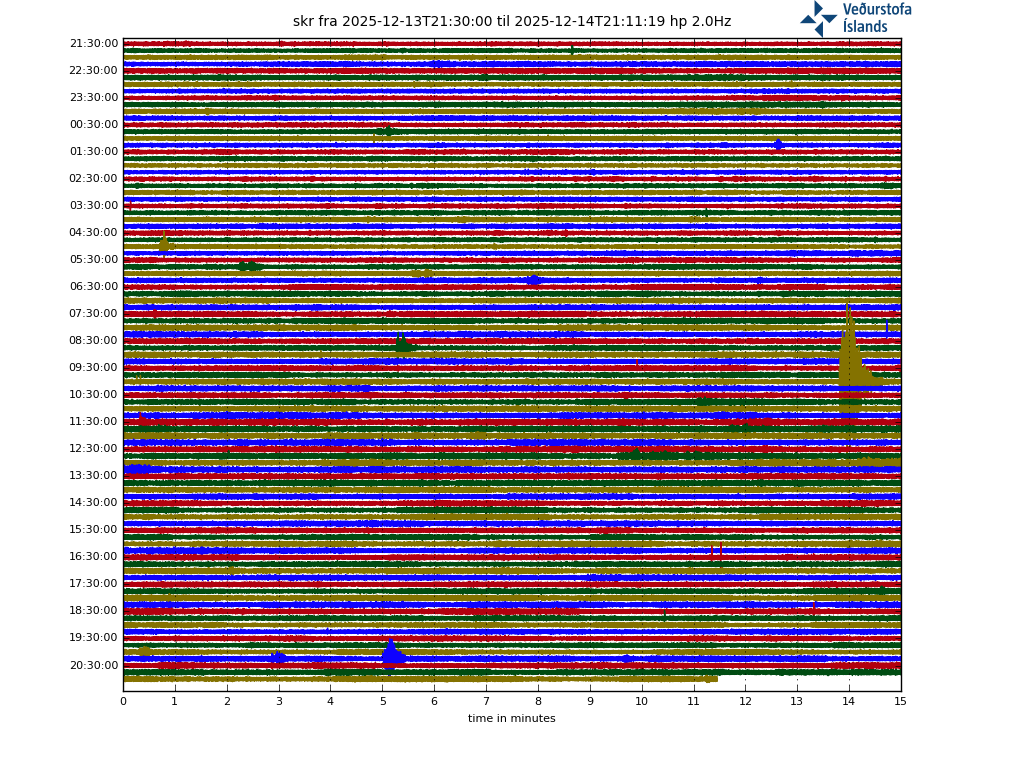Select the 16:30:00 row label
Viewport: 1024px width, 768px height.
(94, 557)
